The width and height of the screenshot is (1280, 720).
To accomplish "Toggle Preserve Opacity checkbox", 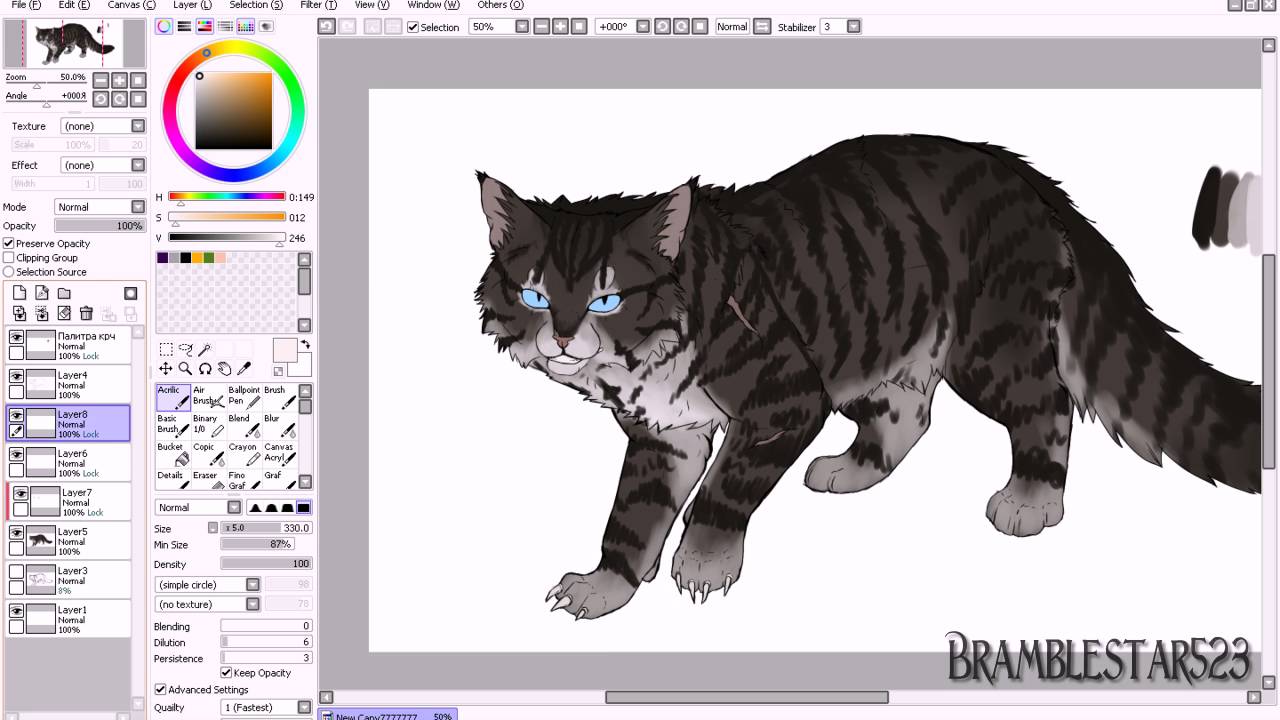I will (9, 243).
